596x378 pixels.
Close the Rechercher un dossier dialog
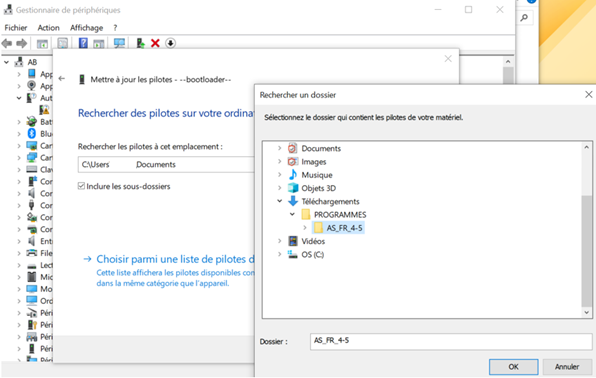pyautogui.click(x=588, y=94)
